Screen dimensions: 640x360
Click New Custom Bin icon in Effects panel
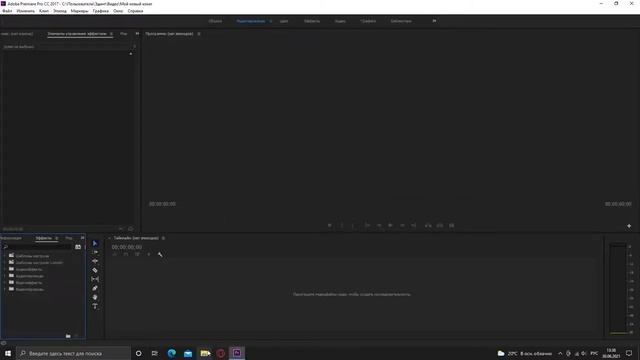(x=68, y=336)
